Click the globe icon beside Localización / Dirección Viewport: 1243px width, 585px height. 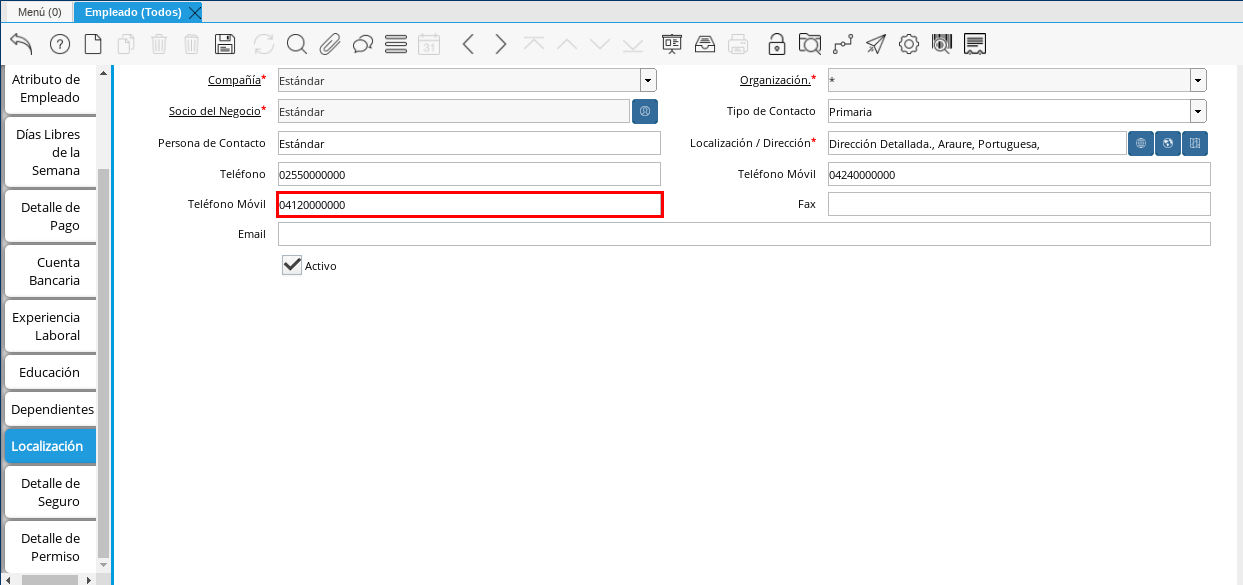pos(1141,144)
